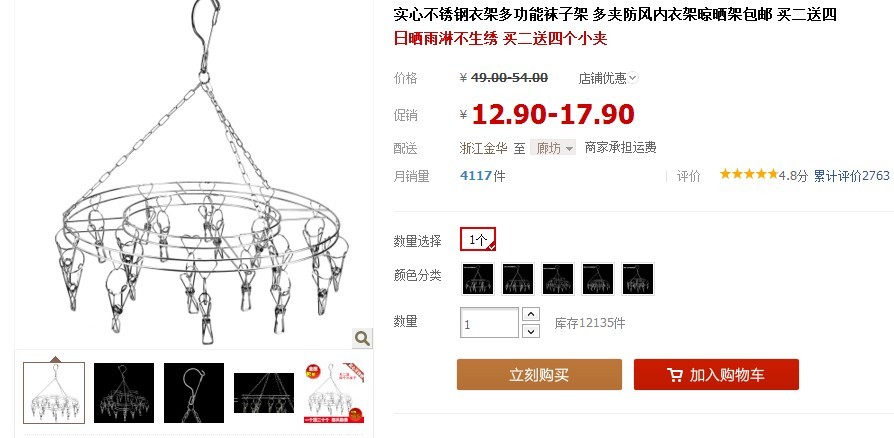Screen dimensions: 894x438
Task: Click the shopping cart icon on the red button
Action: click(x=674, y=375)
